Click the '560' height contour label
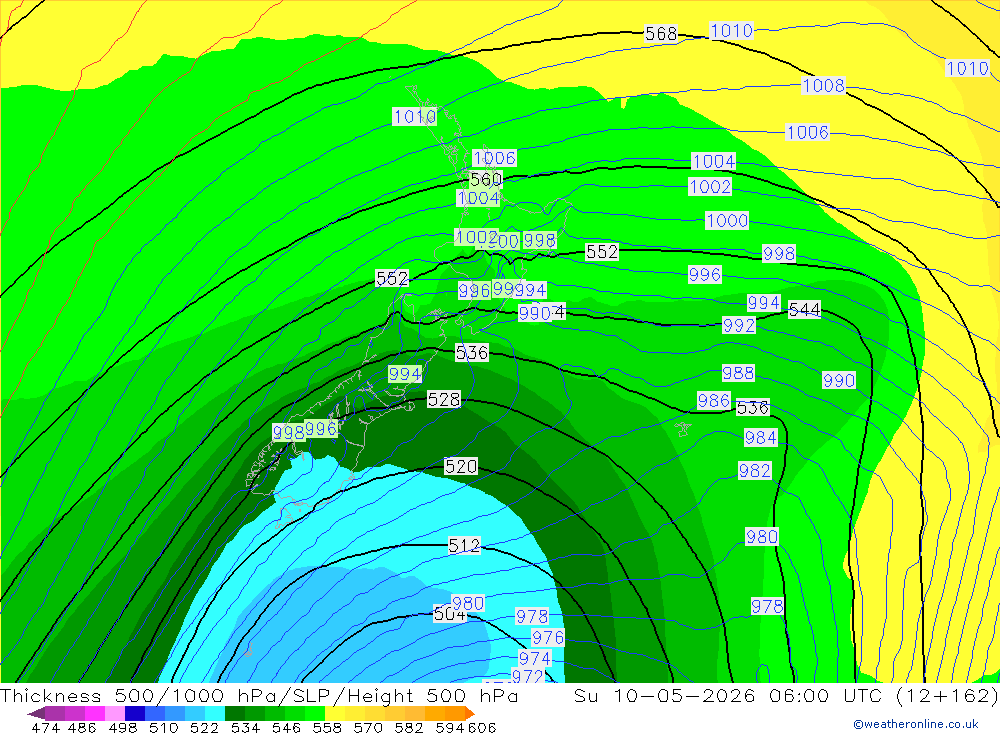The image size is (1000, 733). (x=486, y=179)
